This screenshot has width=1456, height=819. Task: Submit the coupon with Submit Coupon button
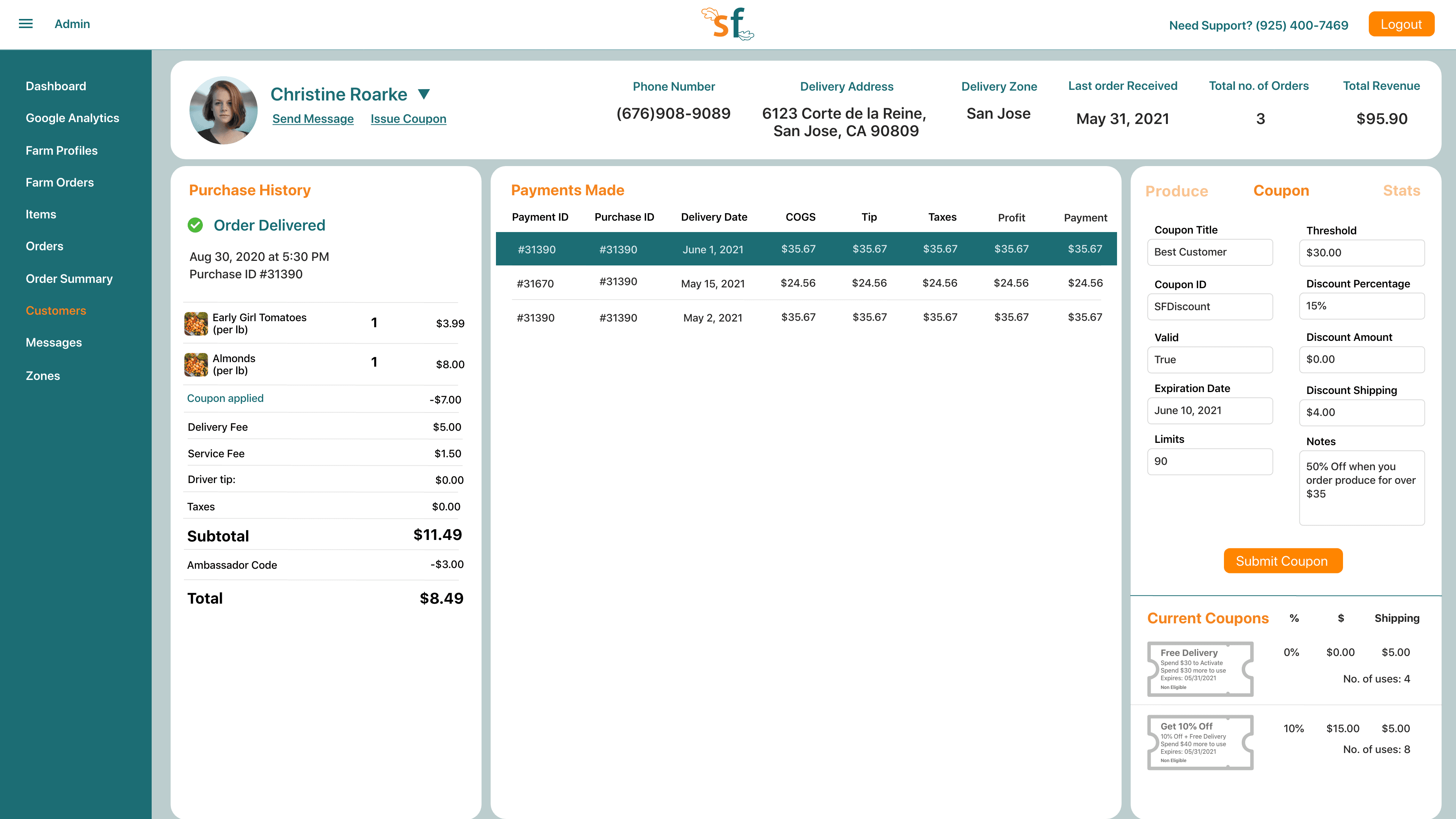pos(1282,561)
